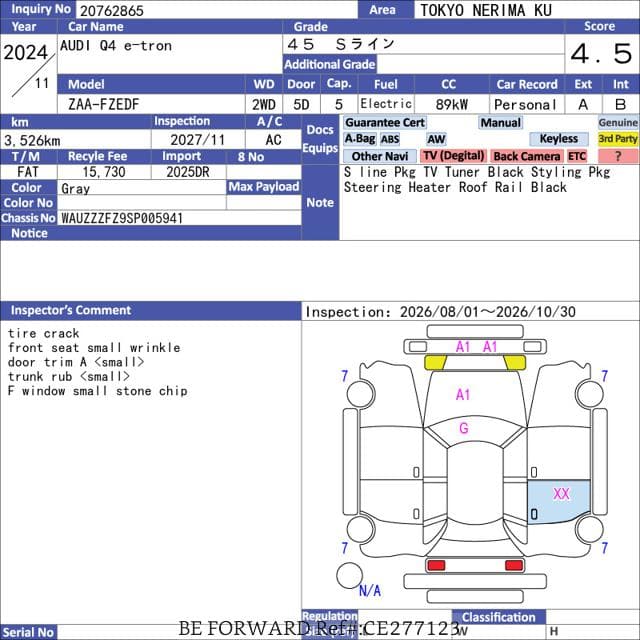Click the Keyless equipment tag
The height and width of the screenshot is (640, 640).
559,139
